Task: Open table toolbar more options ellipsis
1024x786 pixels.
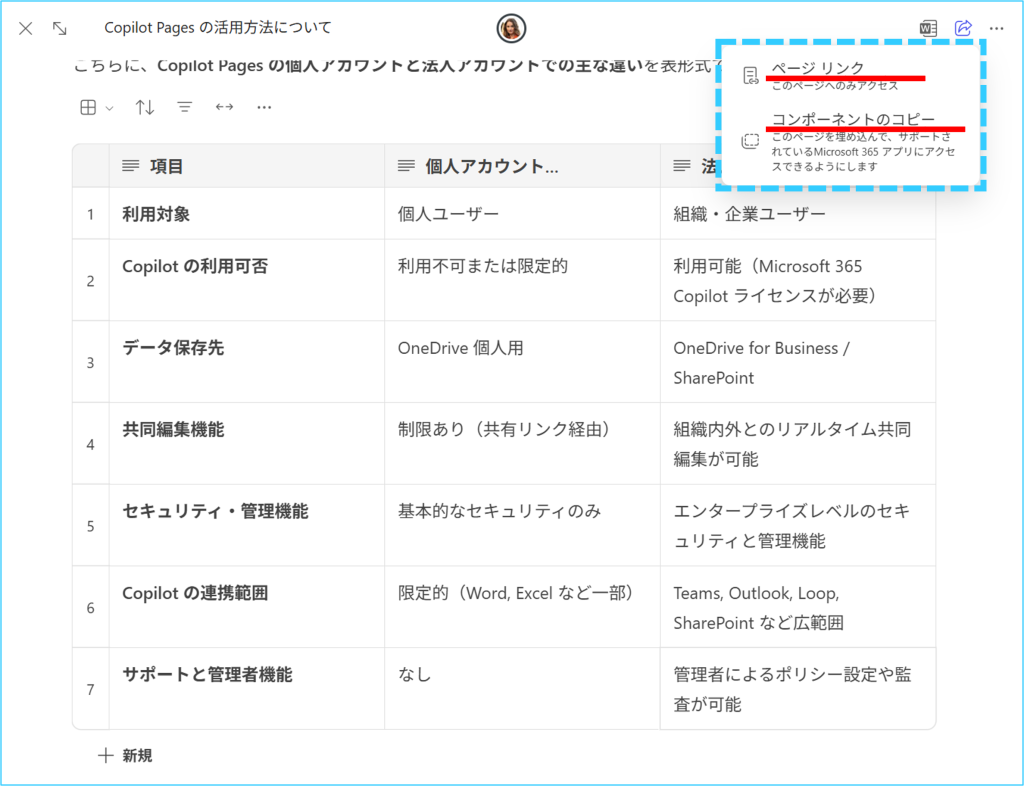Action: click(264, 107)
